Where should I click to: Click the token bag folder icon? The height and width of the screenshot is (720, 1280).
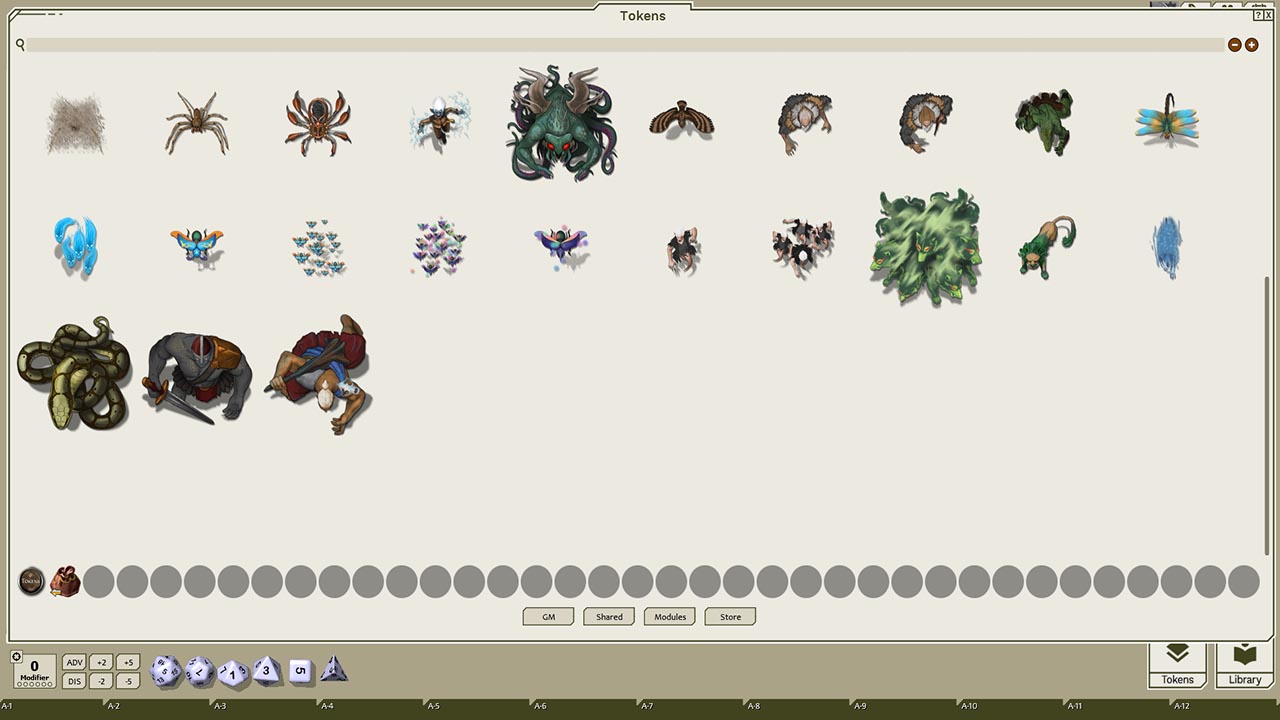pos(65,581)
